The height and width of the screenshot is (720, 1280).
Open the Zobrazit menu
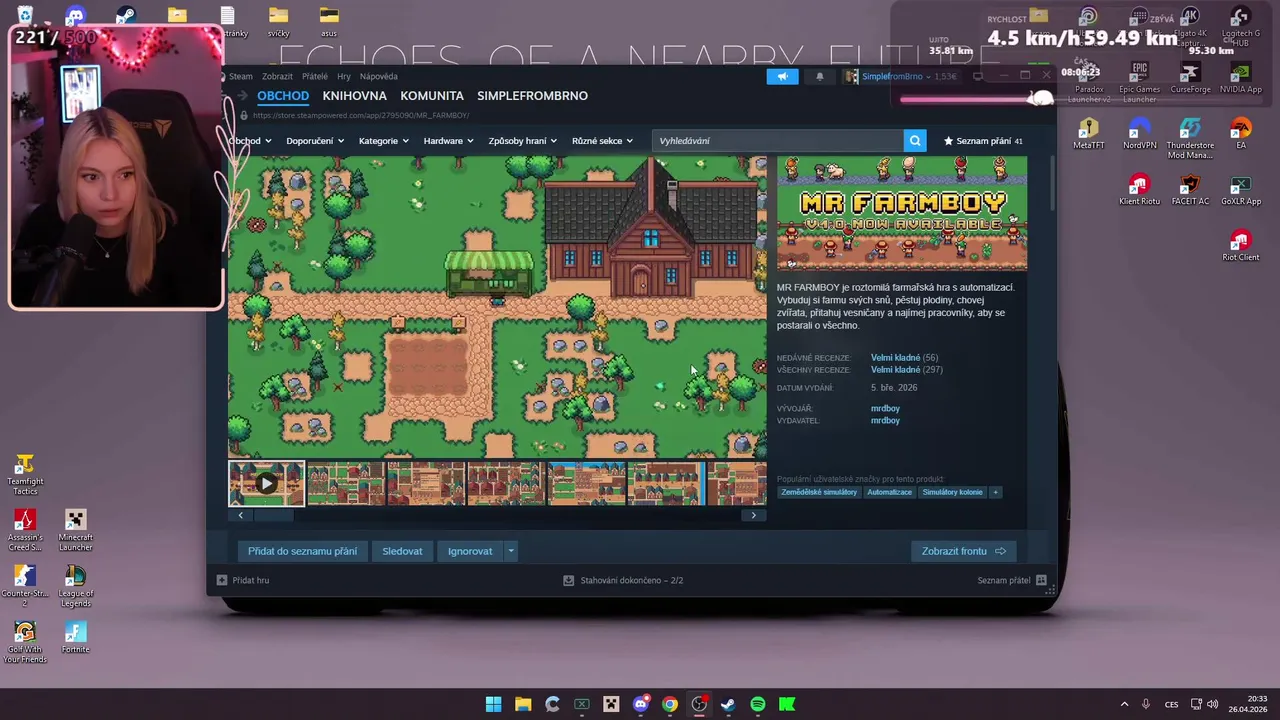[x=277, y=76]
